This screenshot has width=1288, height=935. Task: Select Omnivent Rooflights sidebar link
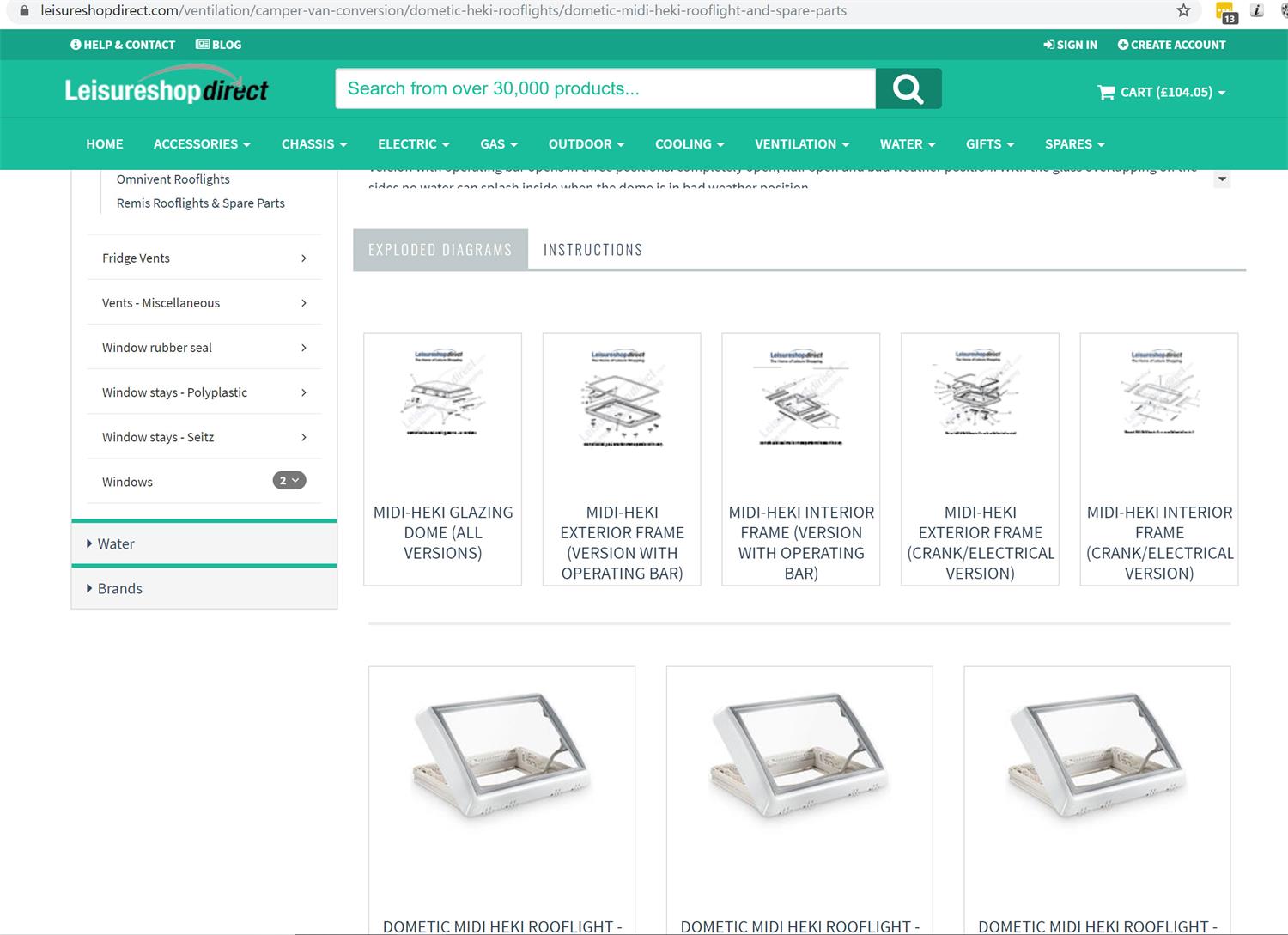[173, 179]
